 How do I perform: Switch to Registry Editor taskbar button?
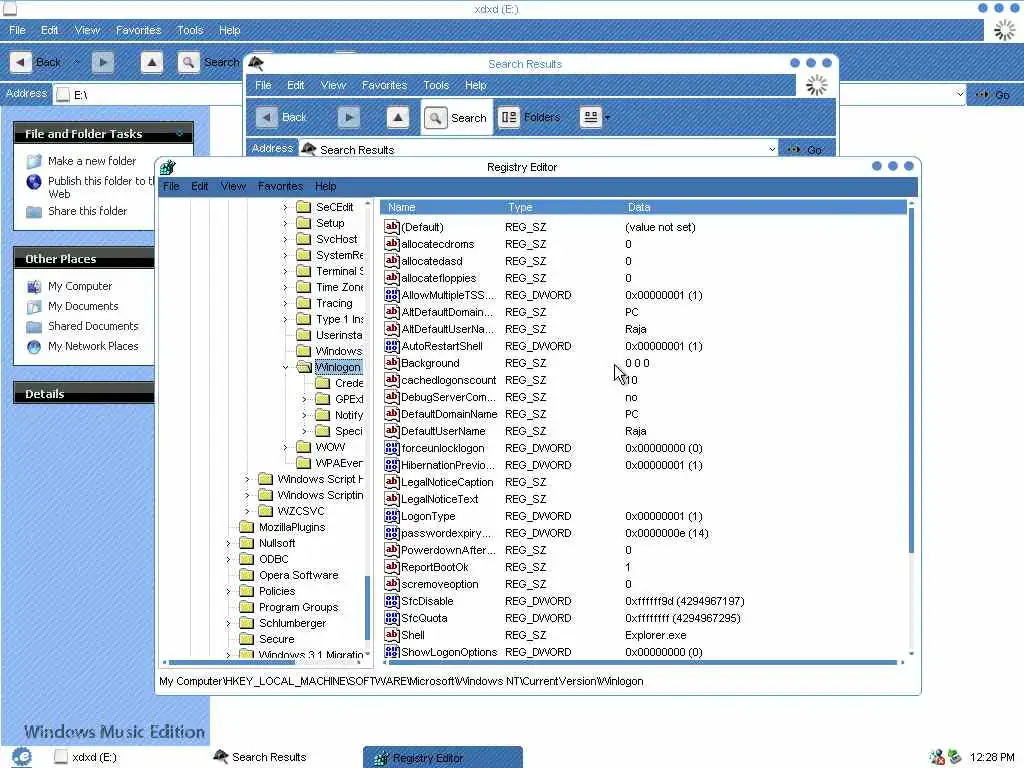(443, 758)
